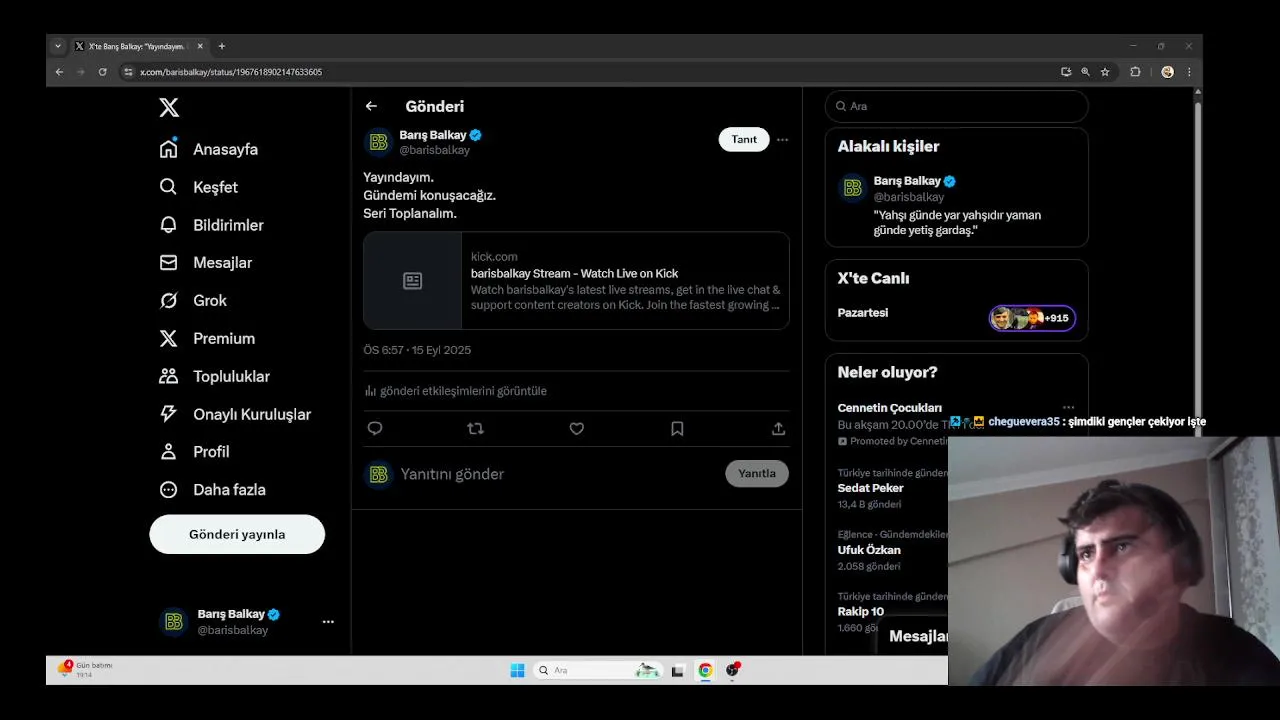Click the Tanıt button
The height and width of the screenshot is (720, 1280).
pos(744,140)
